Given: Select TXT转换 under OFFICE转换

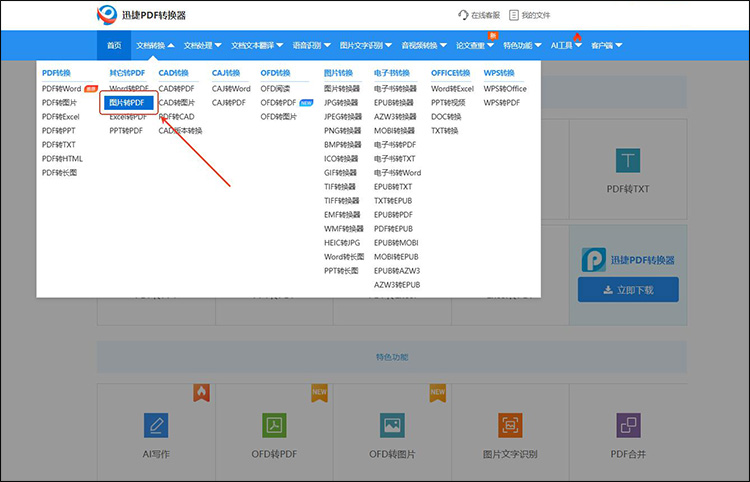Looking at the screenshot, I should (x=444, y=131).
